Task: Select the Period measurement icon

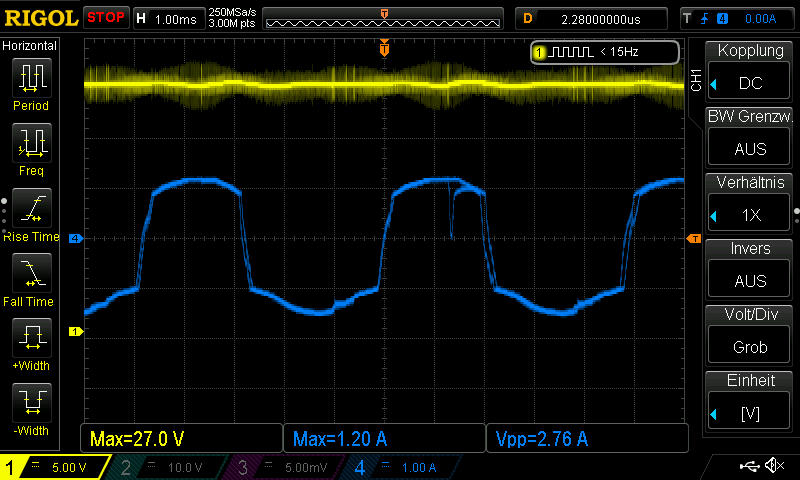Action: 32,78
